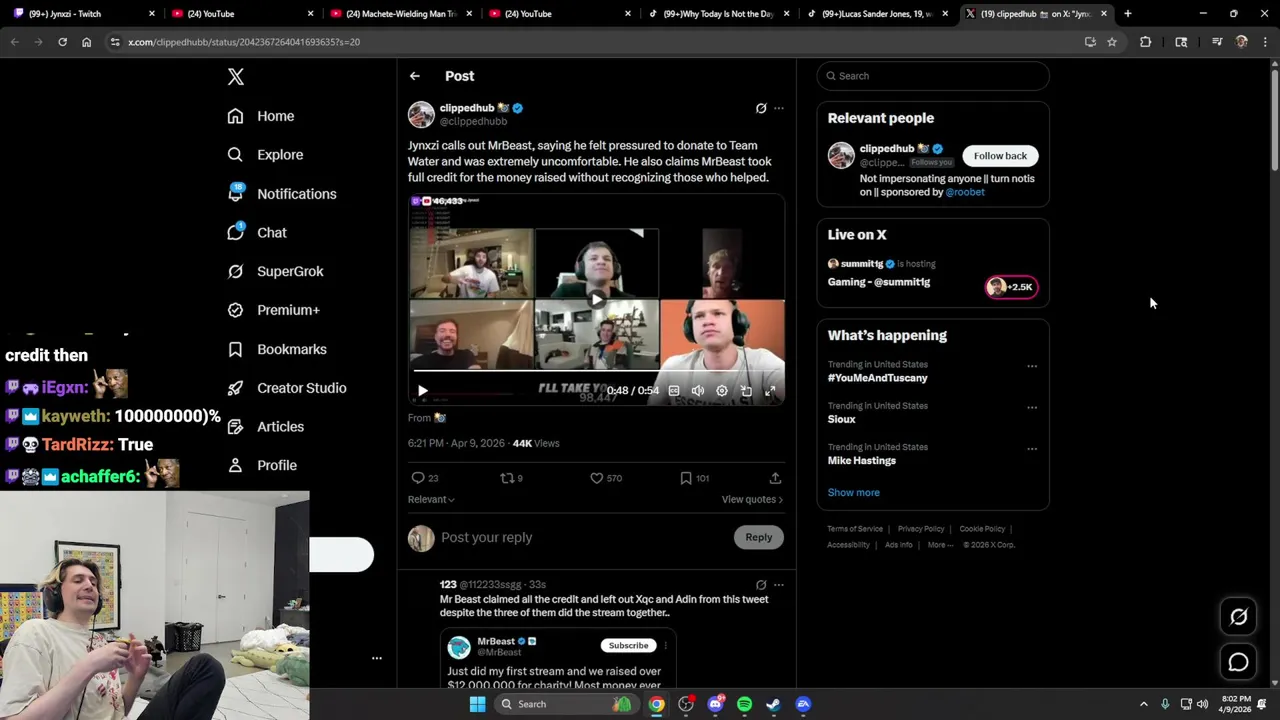Screen dimensions: 1280x720
Task: Click the Reply button
Action: click(x=759, y=538)
